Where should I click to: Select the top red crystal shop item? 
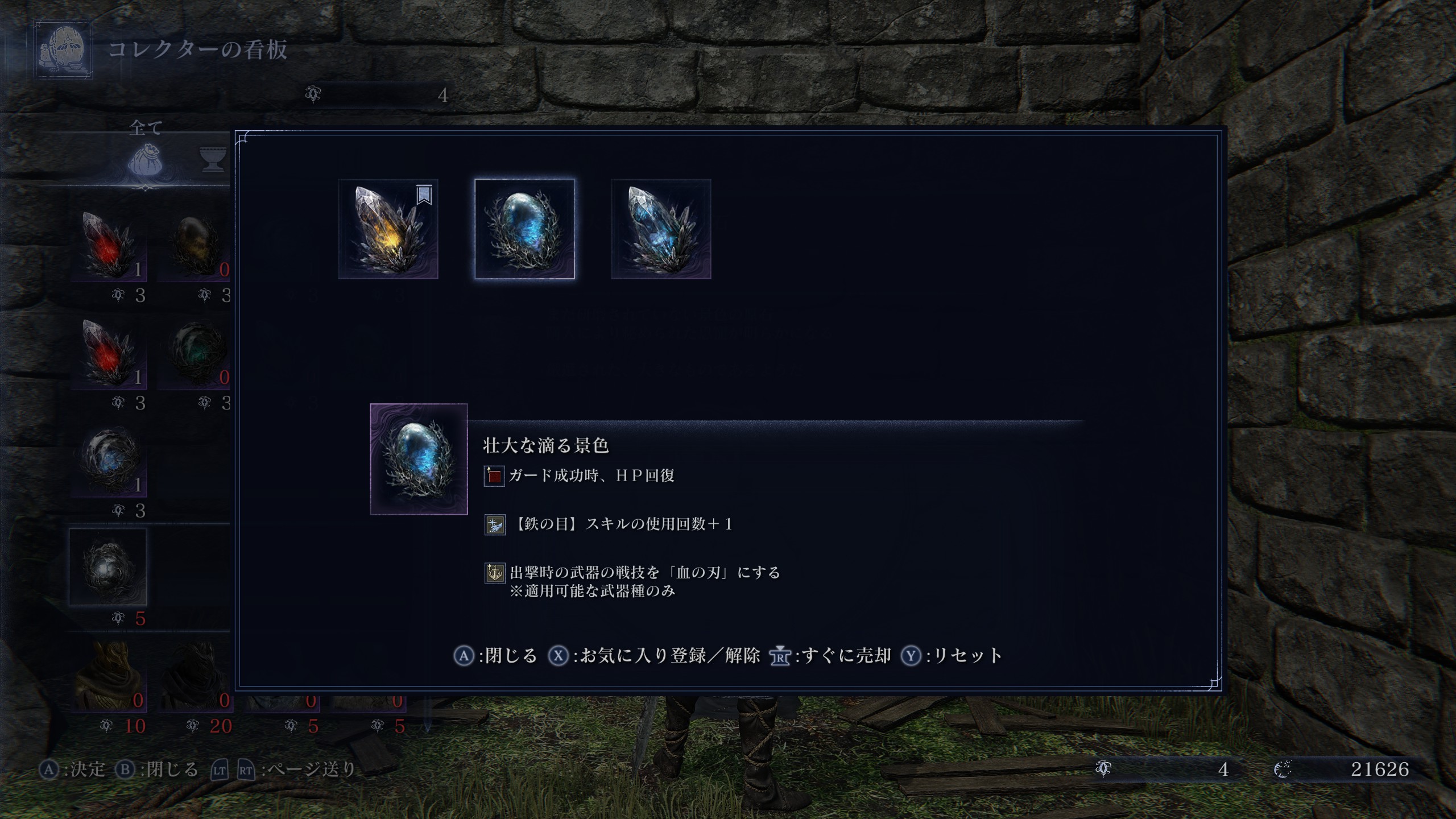108,245
